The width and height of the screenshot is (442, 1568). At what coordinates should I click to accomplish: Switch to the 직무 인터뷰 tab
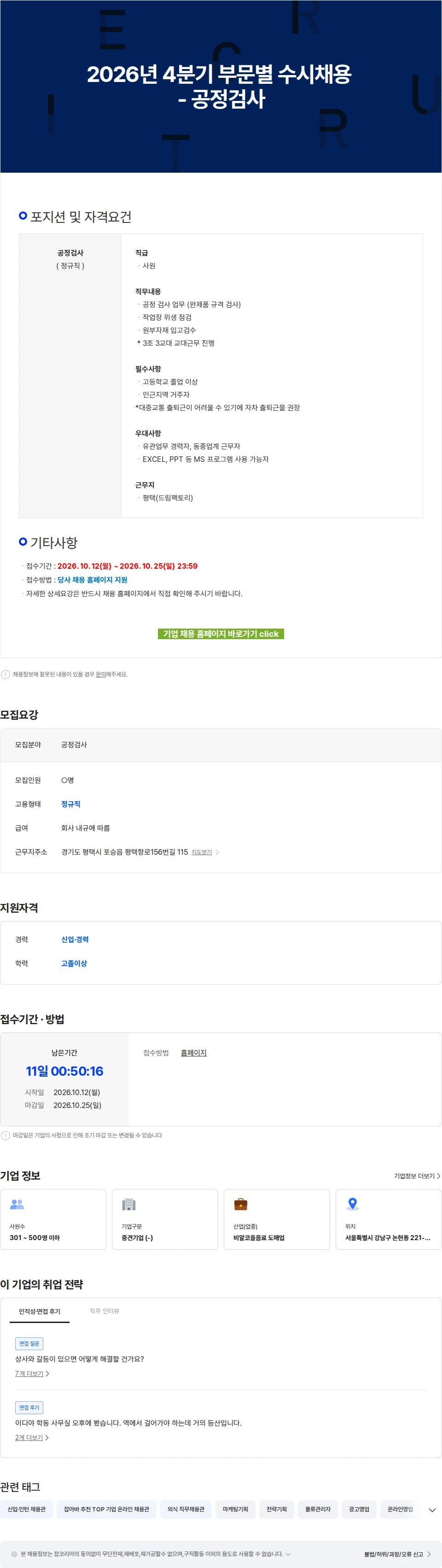[x=105, y=1311]
